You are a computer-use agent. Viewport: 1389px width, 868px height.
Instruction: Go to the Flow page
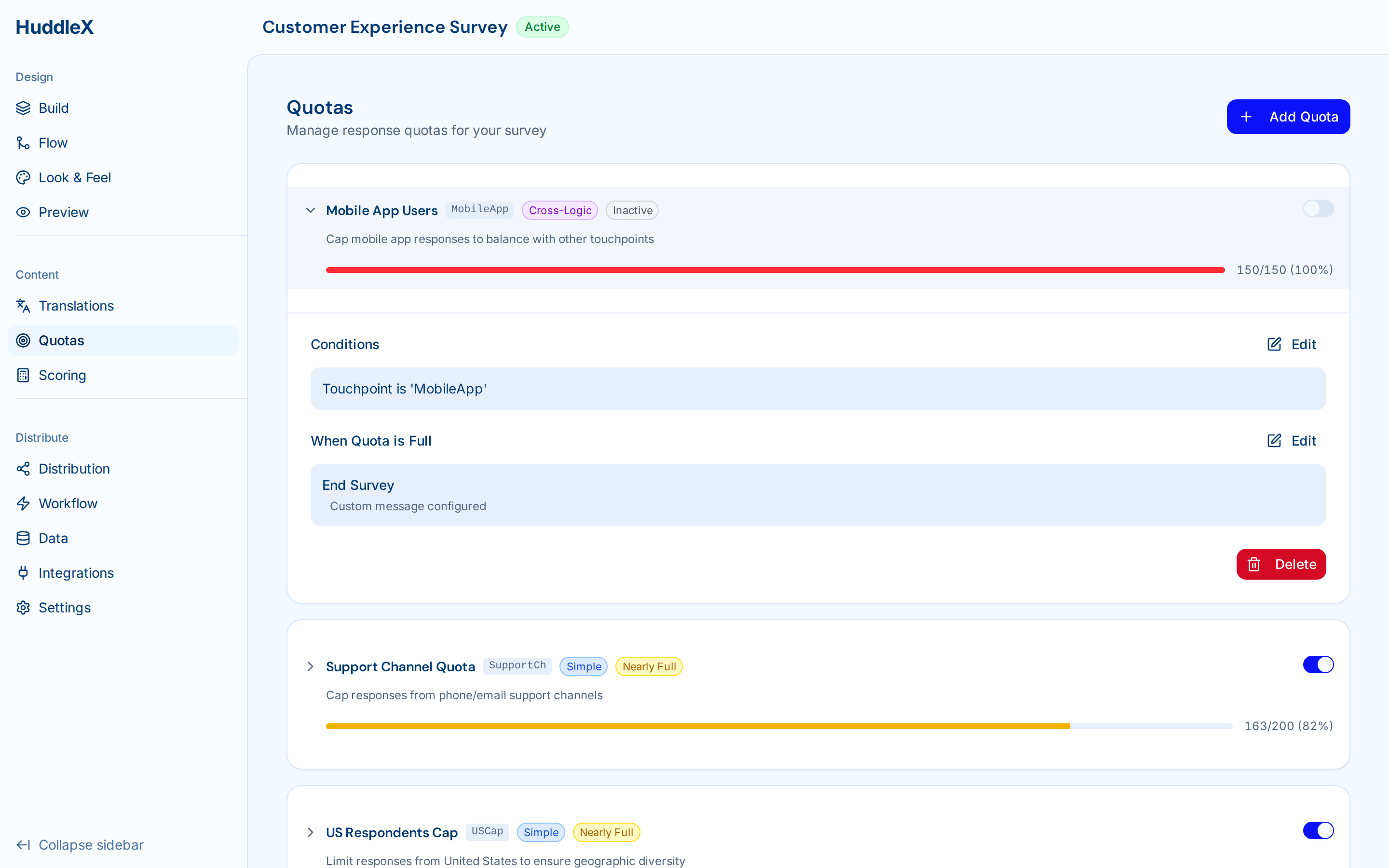click(x=123, y=143)
